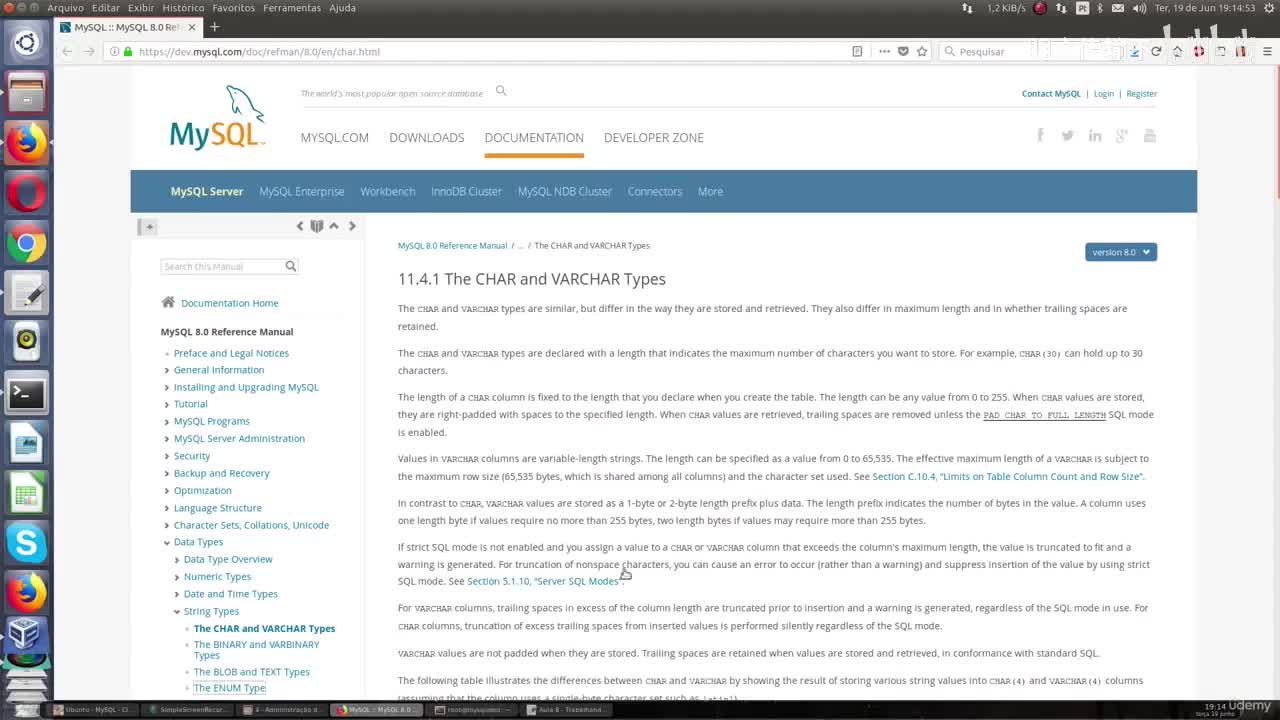Open The BLOB and TEXT Types page
1280x720 pixels.
tap(252, 672)
